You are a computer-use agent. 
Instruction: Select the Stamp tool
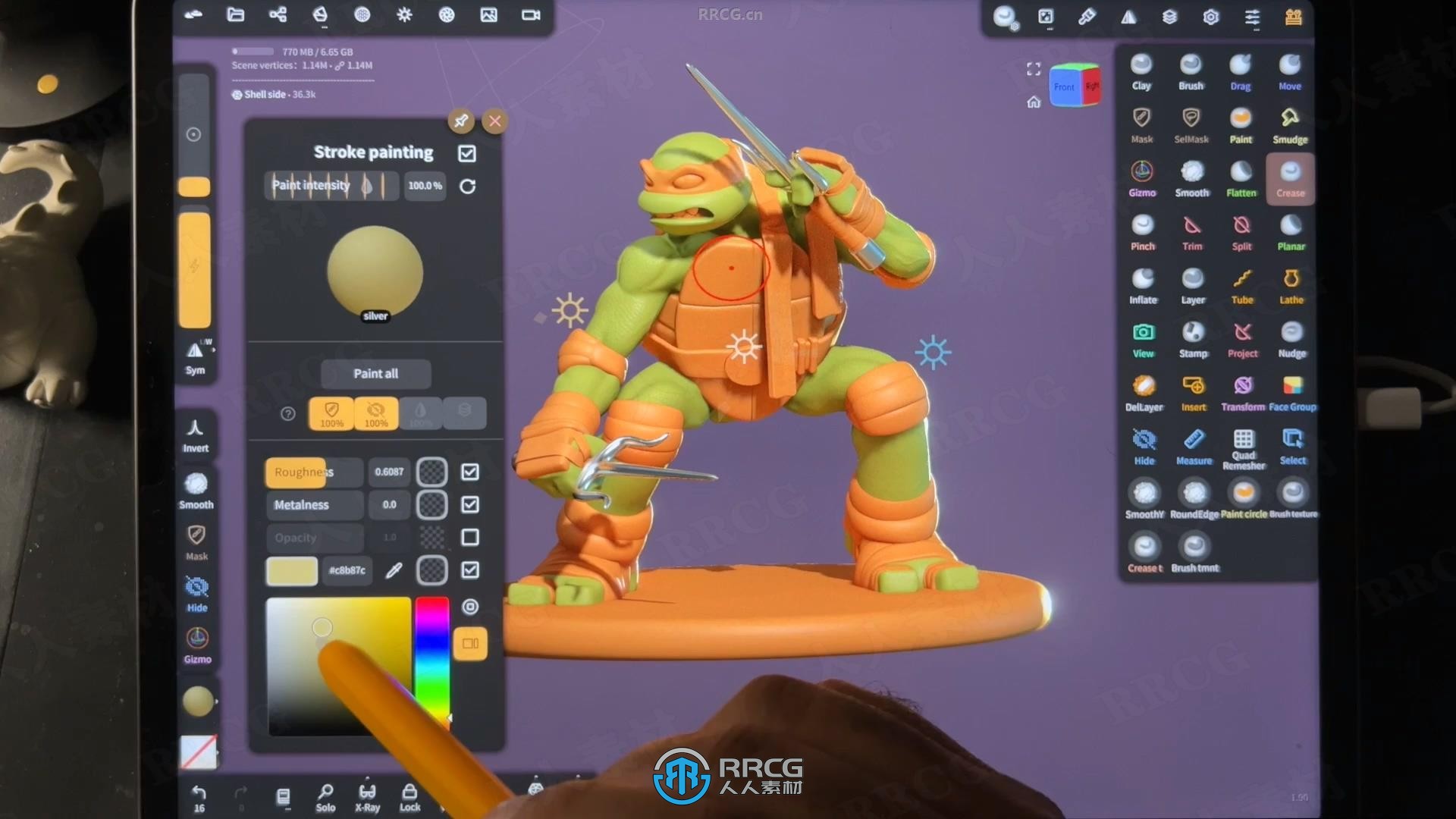click(x=1193, y=340)
